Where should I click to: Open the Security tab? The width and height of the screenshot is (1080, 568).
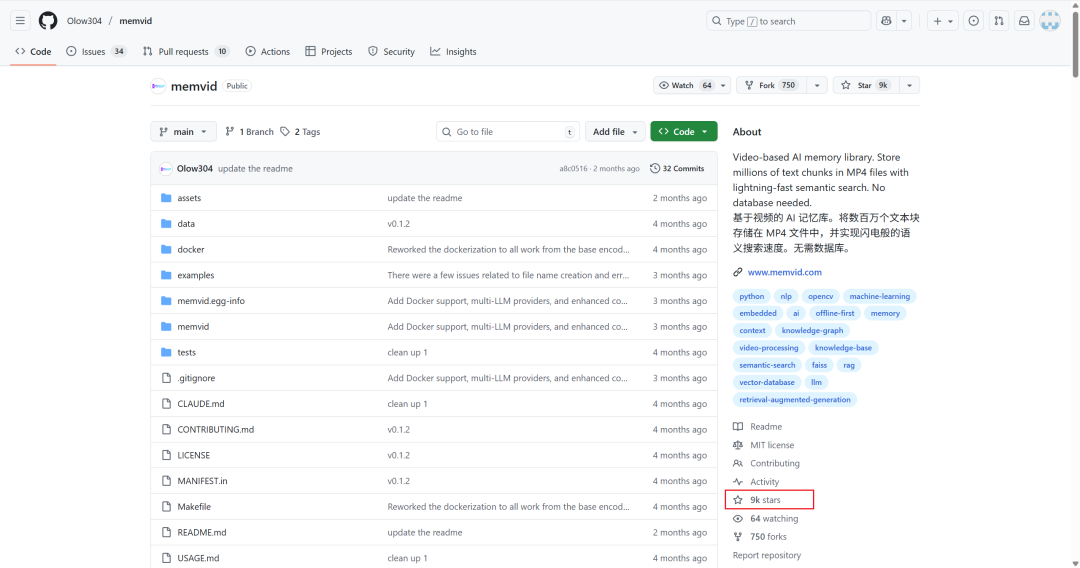coord(391,52)
